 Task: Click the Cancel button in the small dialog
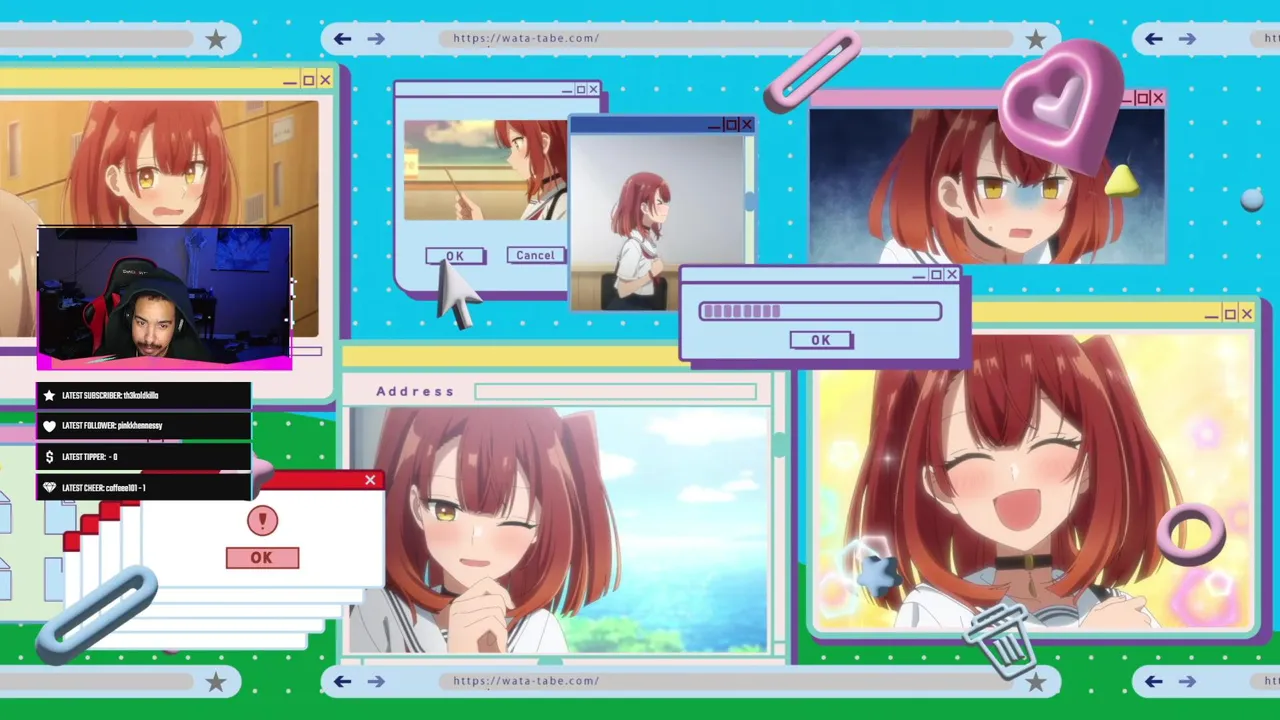pos(535,255)
